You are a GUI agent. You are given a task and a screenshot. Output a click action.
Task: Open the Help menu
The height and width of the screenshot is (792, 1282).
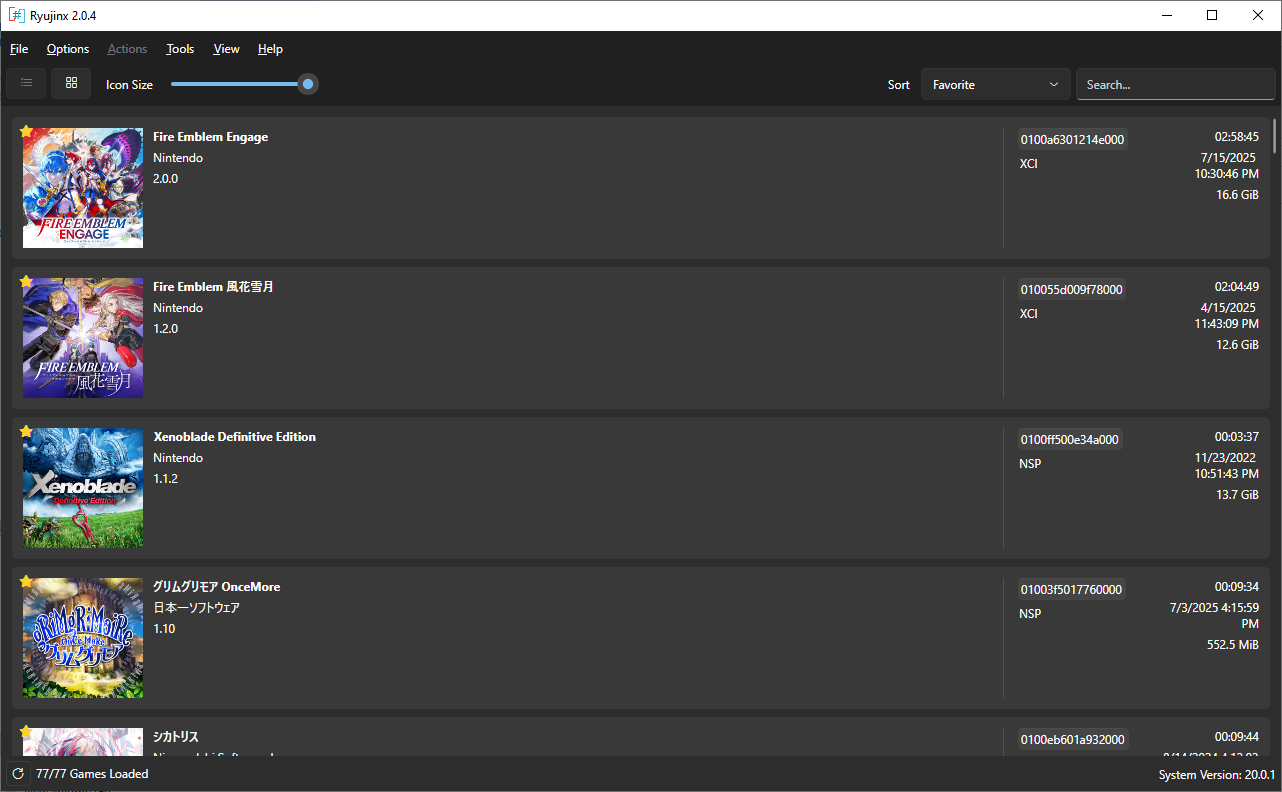(270, 49)
